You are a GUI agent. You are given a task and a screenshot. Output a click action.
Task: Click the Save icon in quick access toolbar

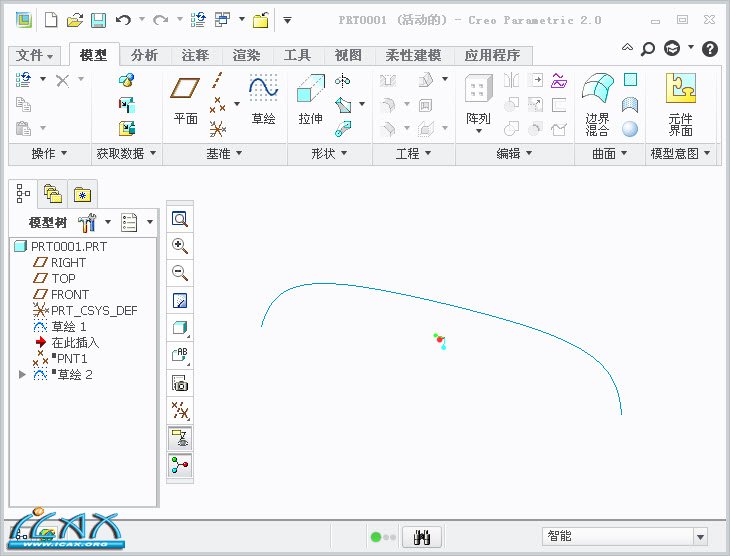[x=98, y=20]
